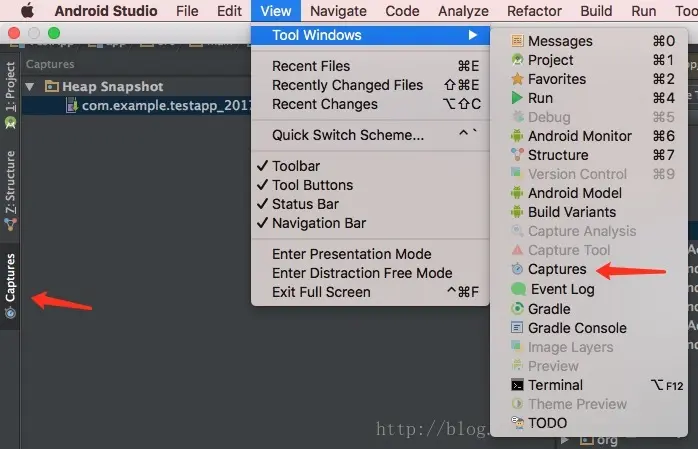Open Gradle Console tool window
Viewport: 698px width, 449px height.
coord(589,328)
